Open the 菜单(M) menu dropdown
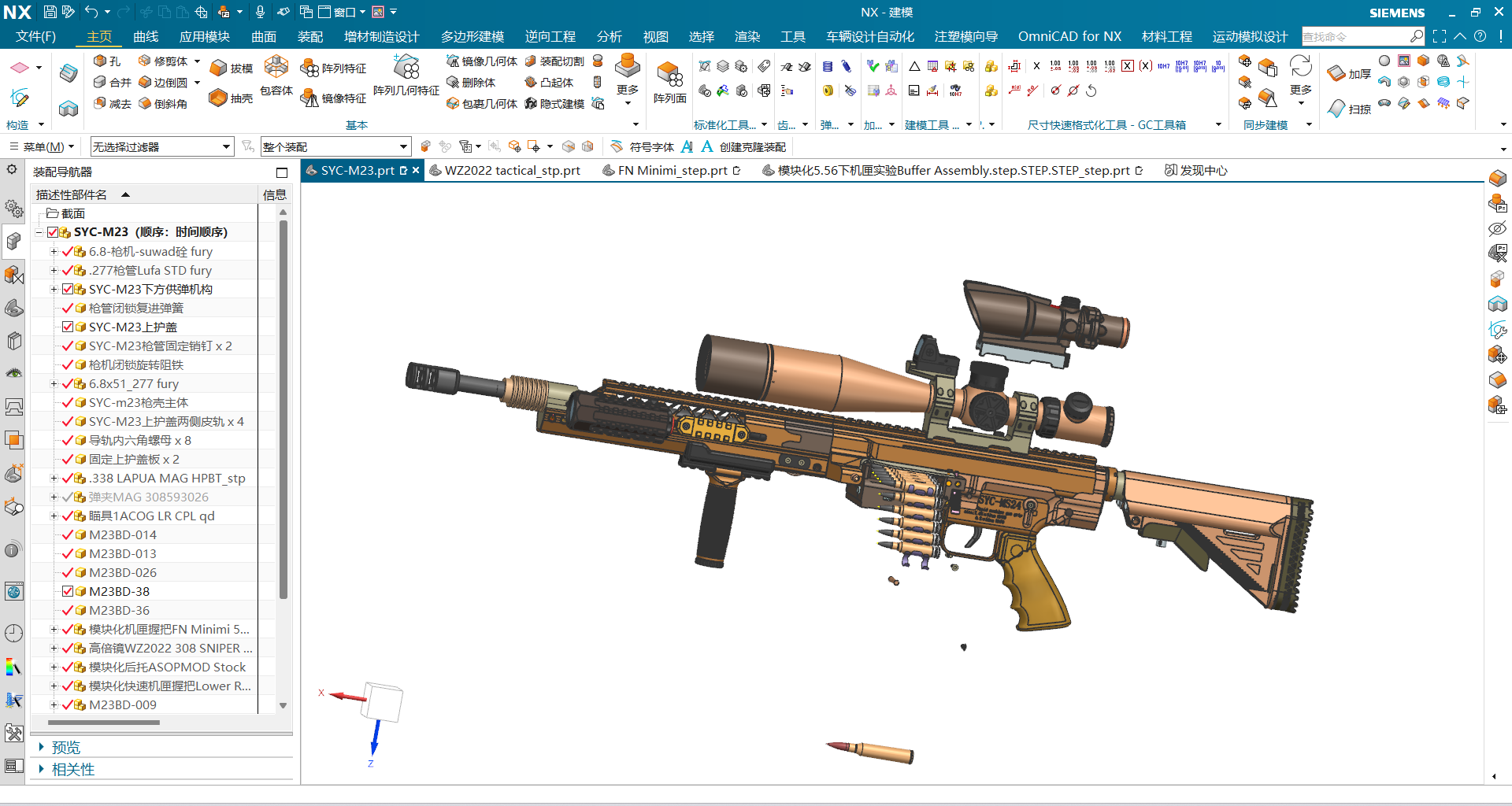The height and width of the screenshot is (806, 1512). 43,146
